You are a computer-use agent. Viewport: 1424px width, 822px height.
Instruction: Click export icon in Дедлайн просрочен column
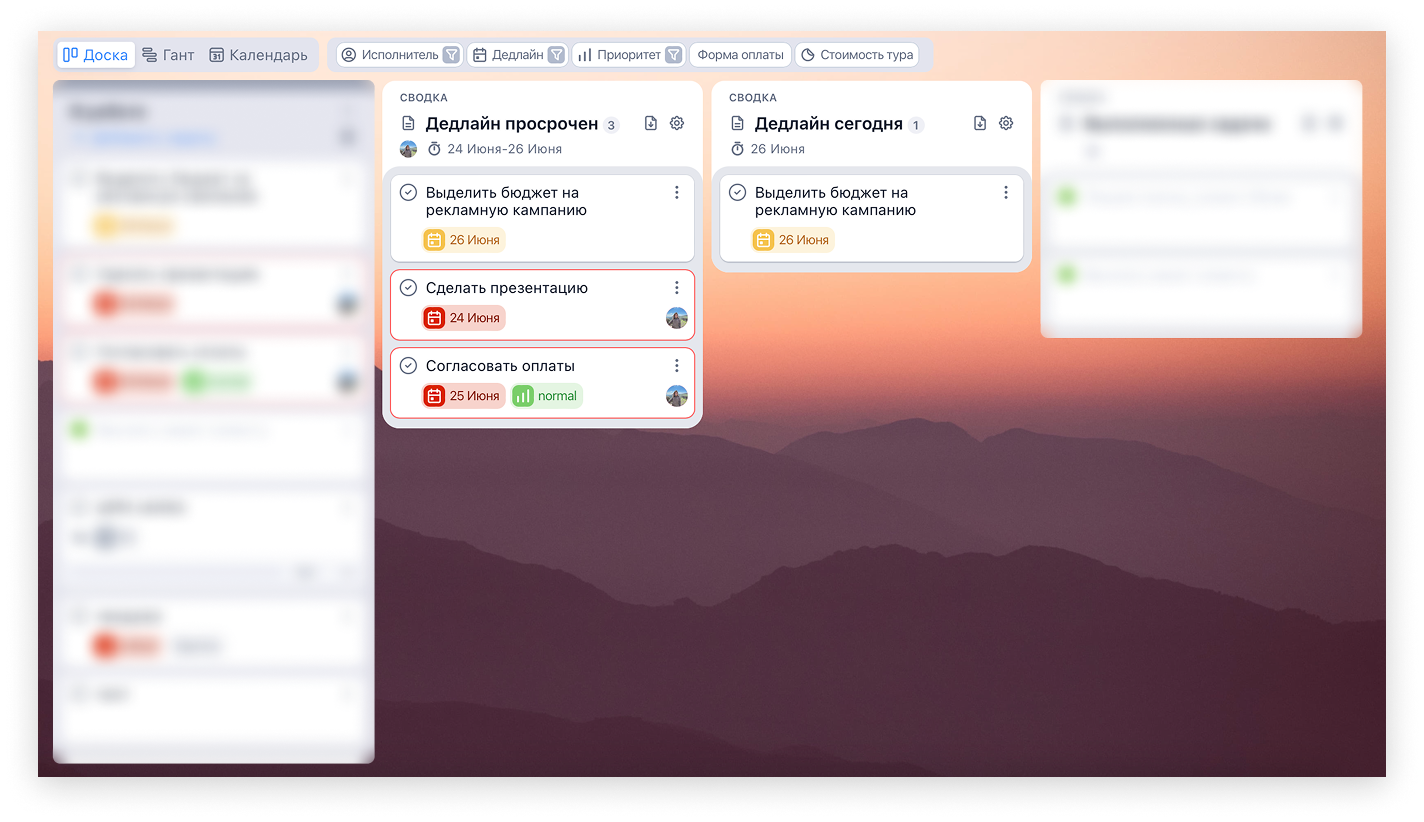pyautogui.click(x=651, y=123)
